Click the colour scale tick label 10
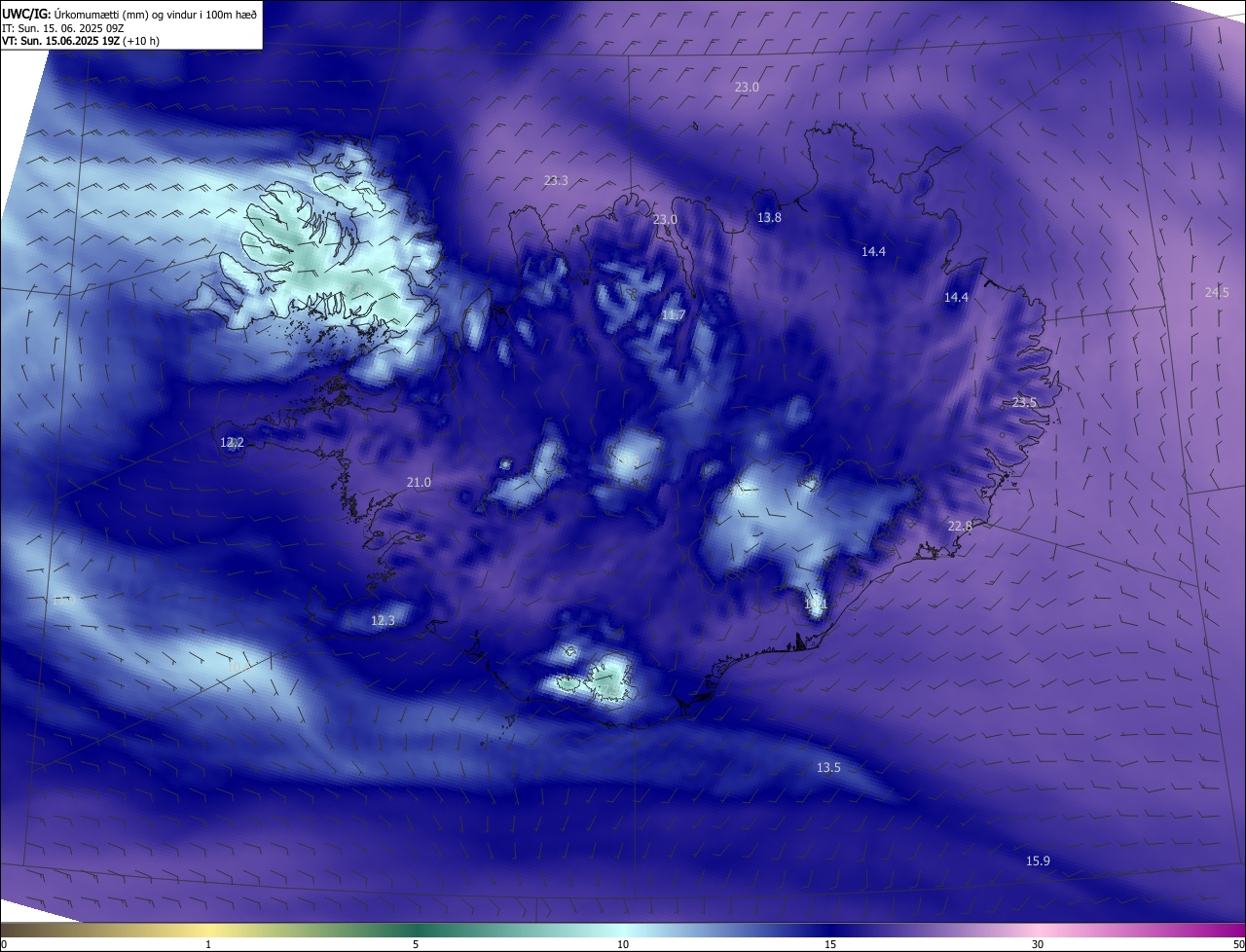 (x=623, y=944)
